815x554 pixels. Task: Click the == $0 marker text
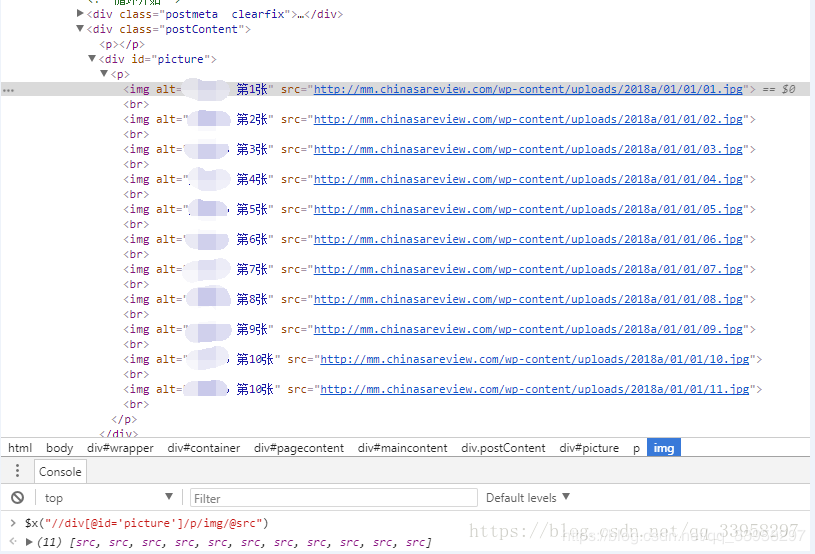(779, 89)
